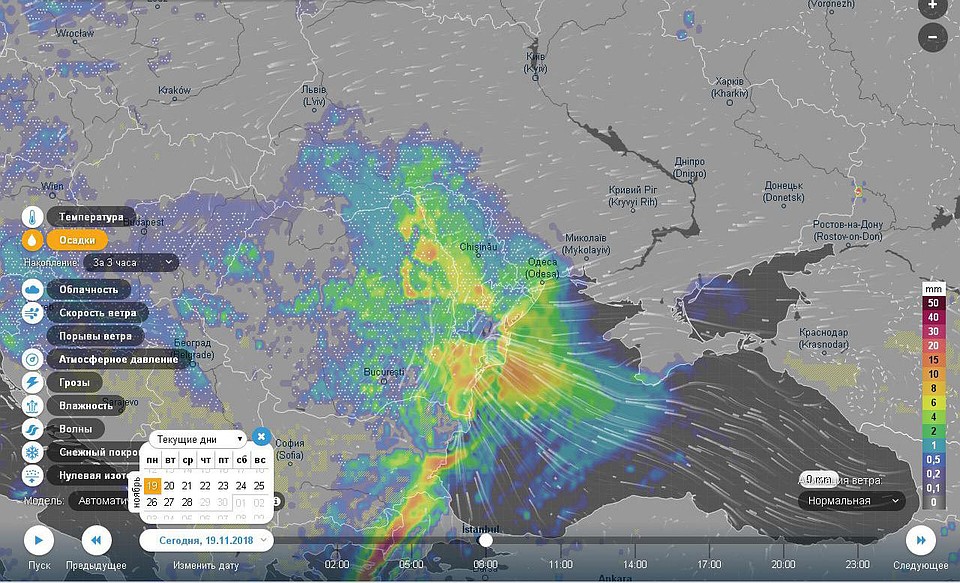
Task: Open the Текущие дни dropdown
Action: tap(197, 439)
